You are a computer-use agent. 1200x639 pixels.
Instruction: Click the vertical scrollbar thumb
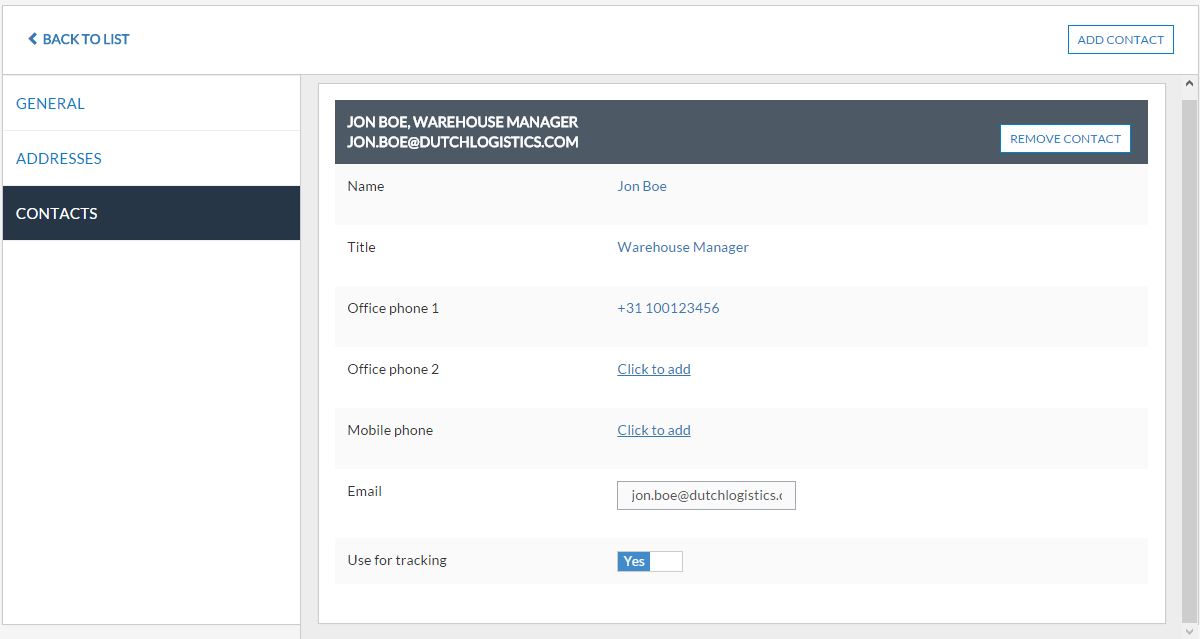pyautogui.click(x=1189, y=350)
